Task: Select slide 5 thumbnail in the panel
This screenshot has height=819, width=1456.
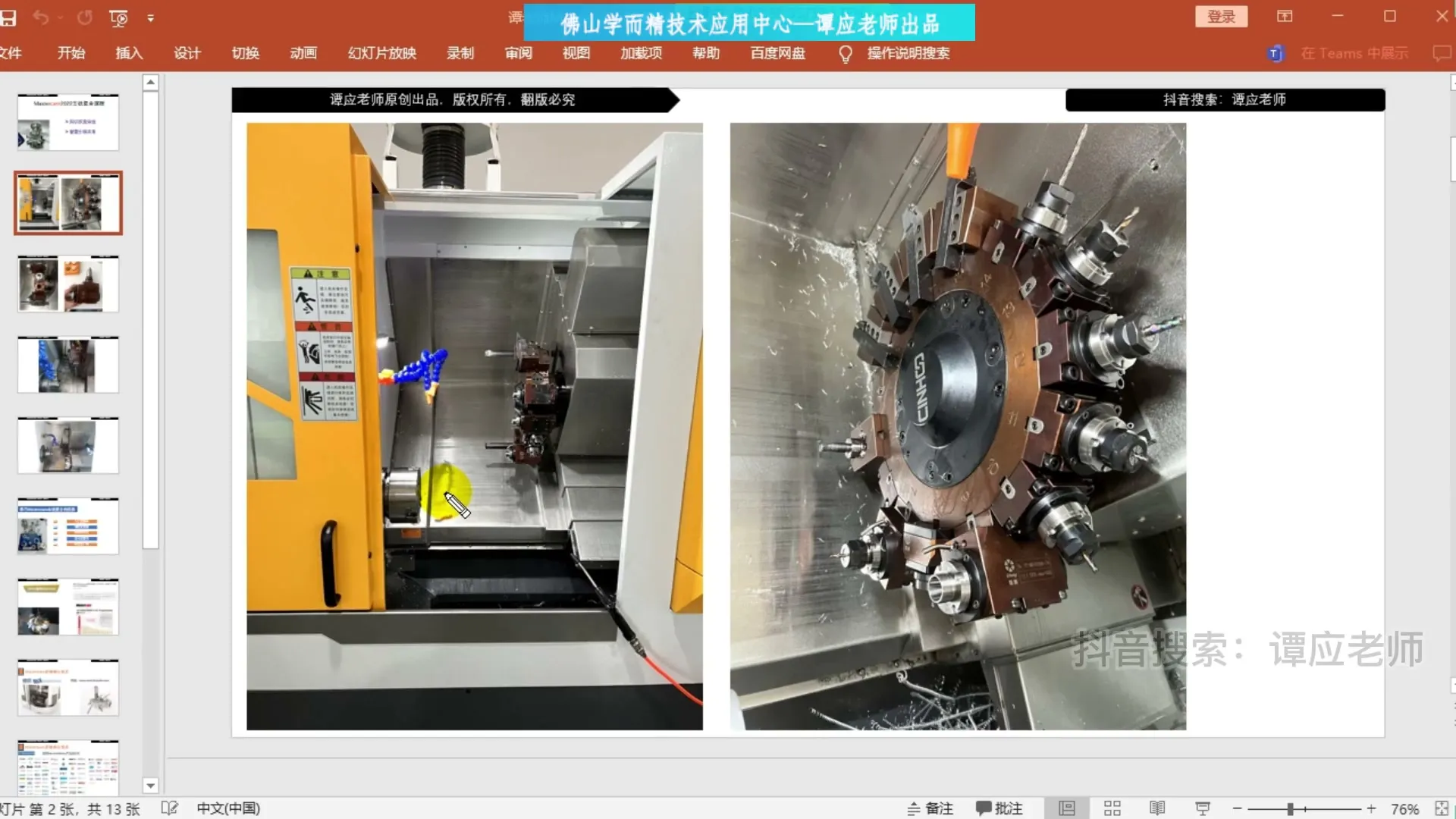Action: click(67, 445)
